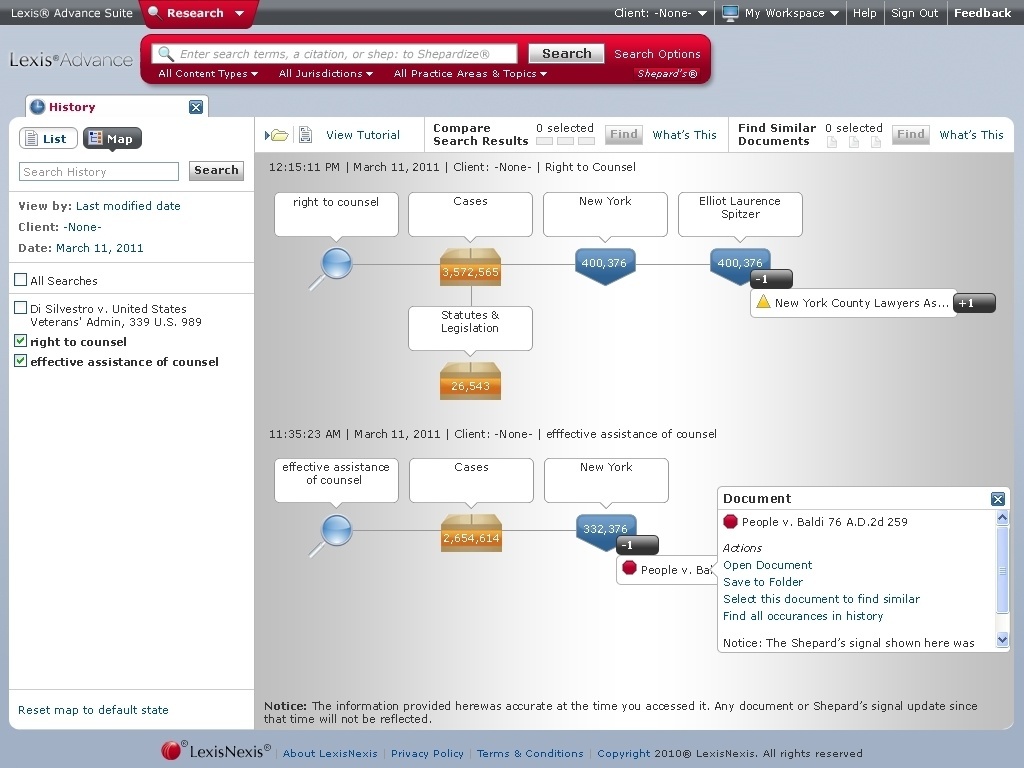1024x768 pixels.
Task: Click the main search terms input field
Action: [x=334, y=54]
